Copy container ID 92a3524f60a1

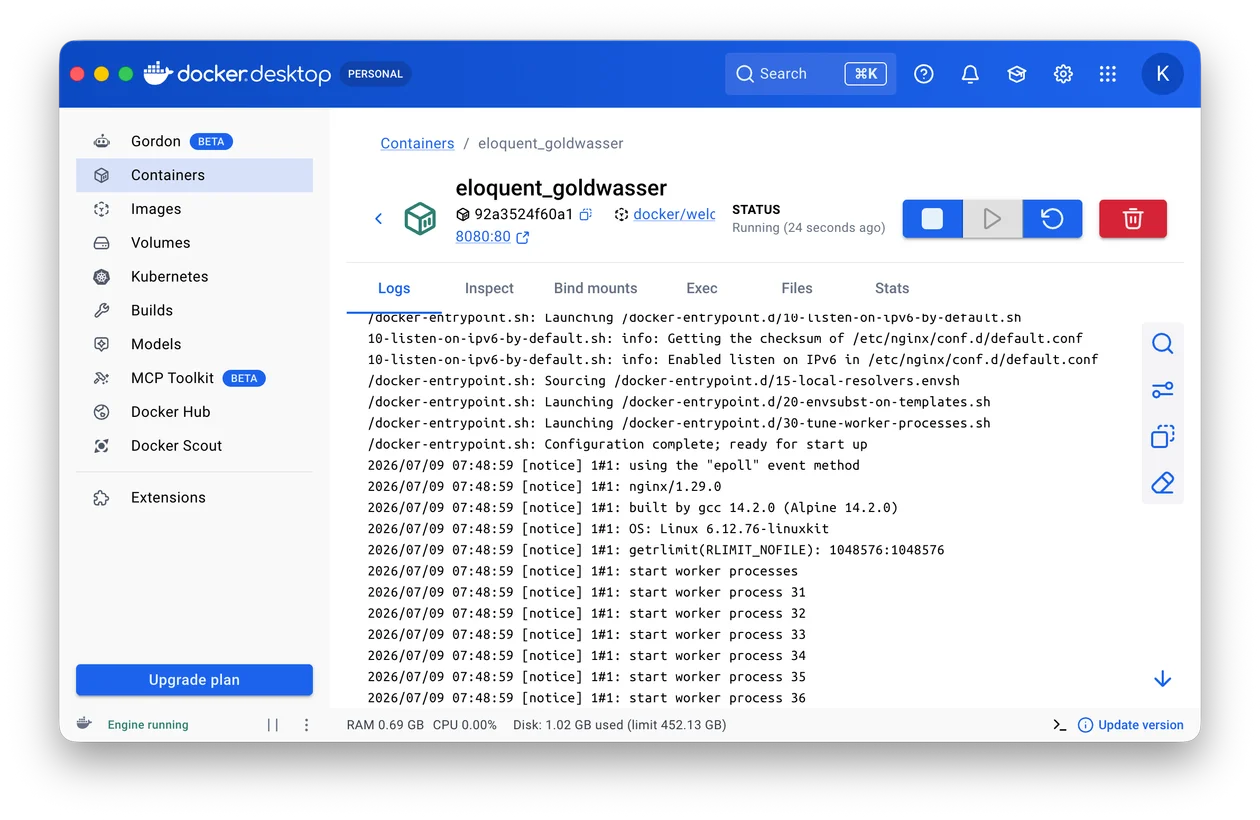(586, 214)
